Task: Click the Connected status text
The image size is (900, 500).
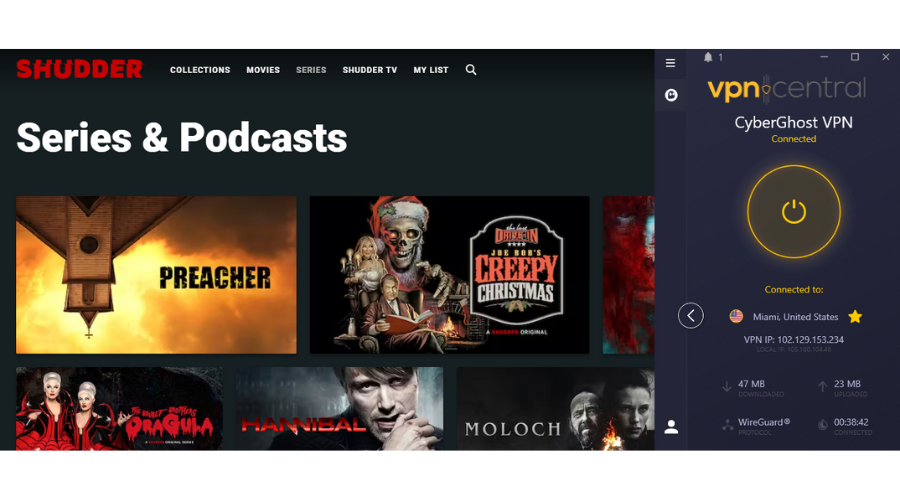Action: coord(793,139)
